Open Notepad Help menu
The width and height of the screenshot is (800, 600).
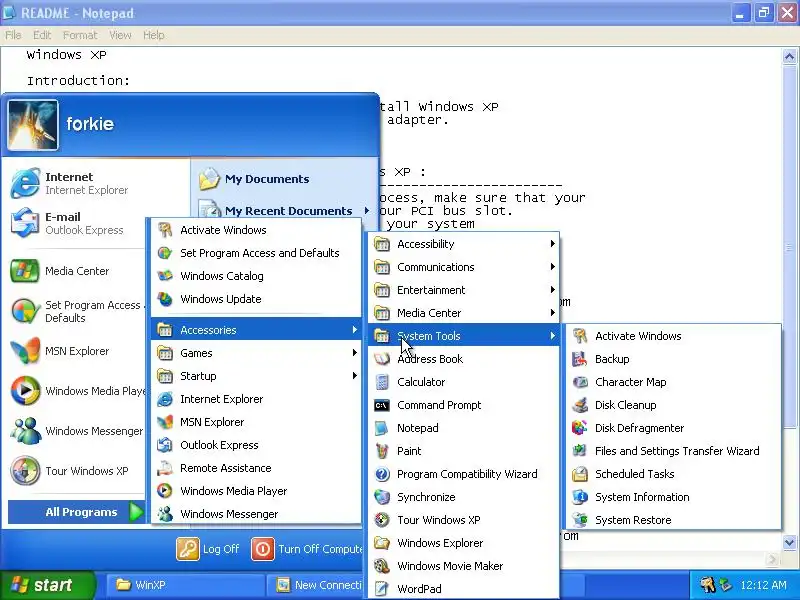coord(154,35)
